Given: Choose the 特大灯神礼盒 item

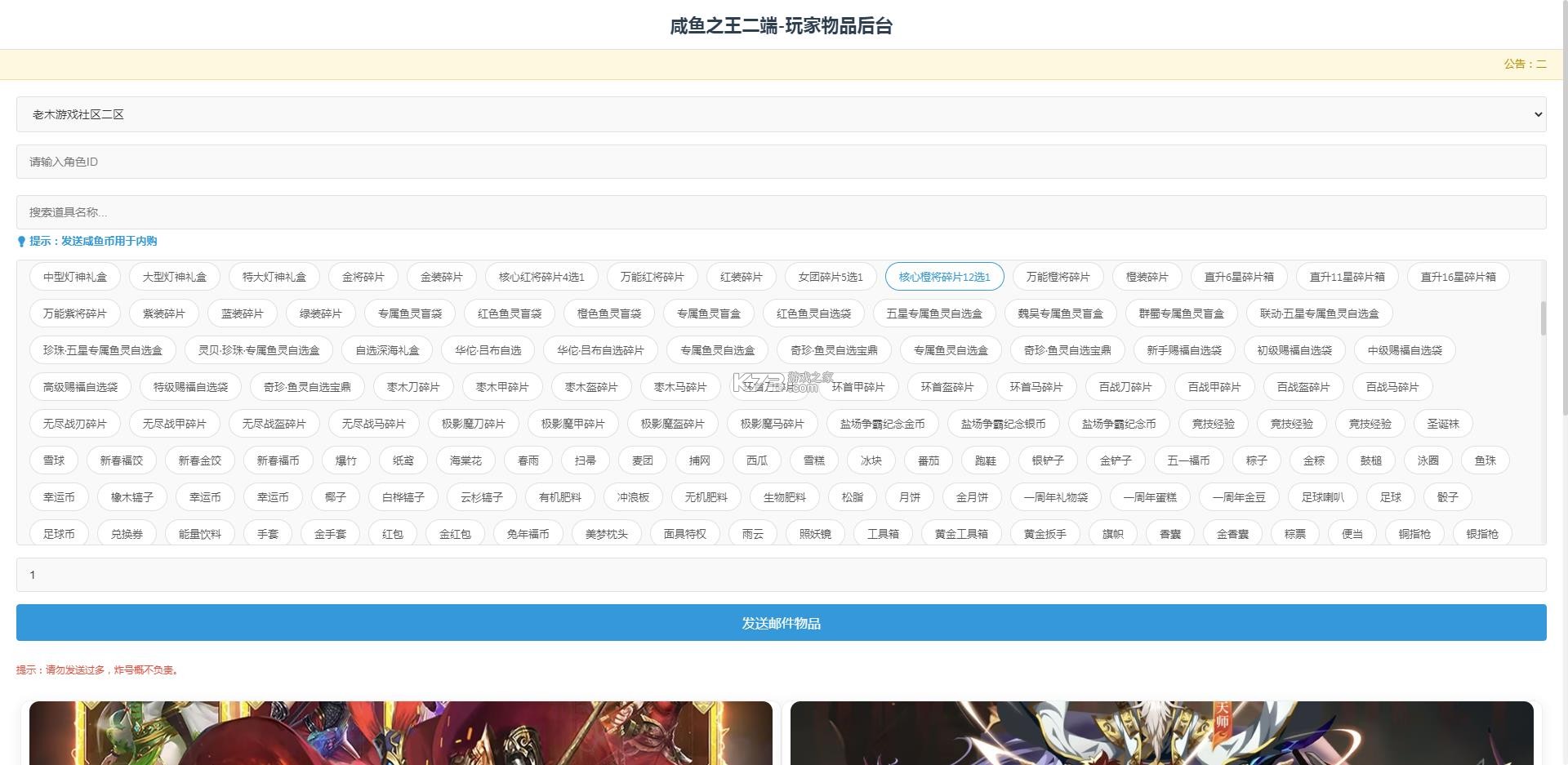Looking at the screenshot, I should click(x=274, y=277).
